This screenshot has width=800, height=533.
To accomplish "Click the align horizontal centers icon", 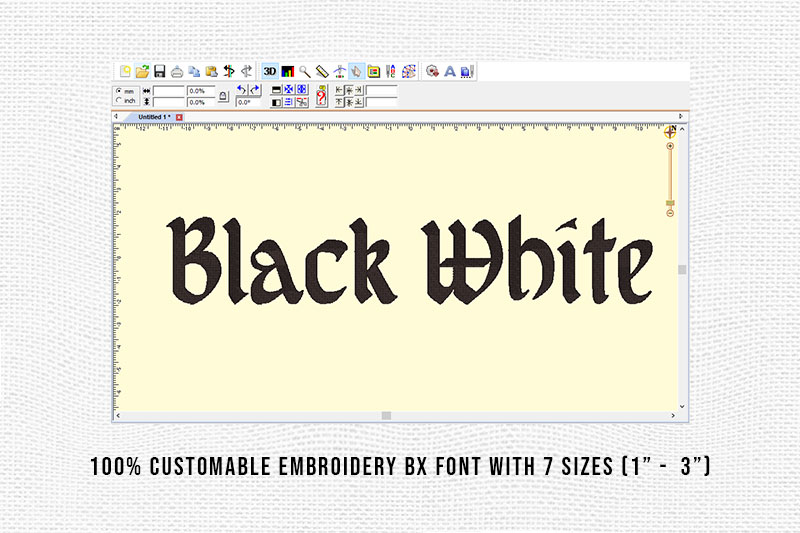I will [349, 90].
